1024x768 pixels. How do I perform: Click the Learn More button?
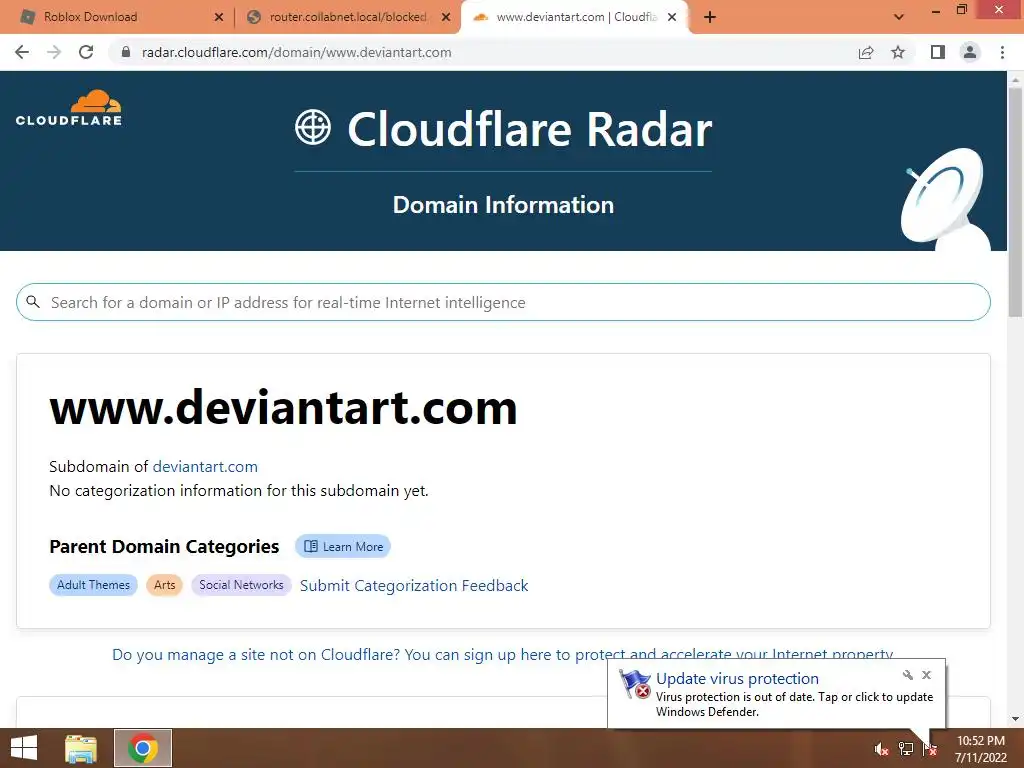pyautogui.click(x=343, y=547)
